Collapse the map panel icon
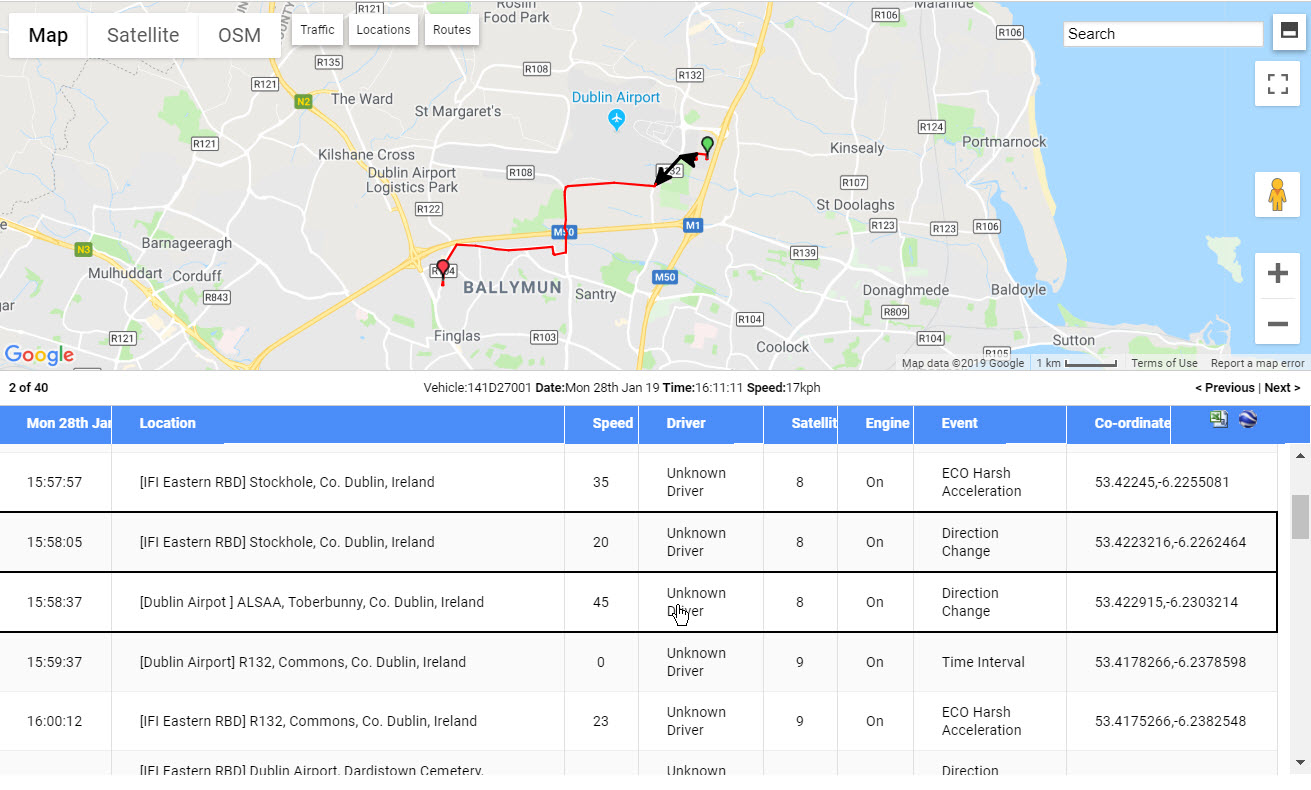Screen dimensions: 1311x790 1287,31
